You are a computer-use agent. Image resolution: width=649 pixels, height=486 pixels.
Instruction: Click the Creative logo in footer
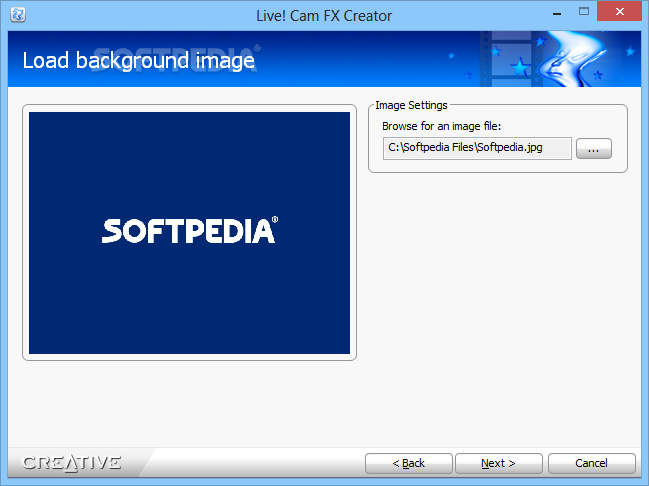72,463
